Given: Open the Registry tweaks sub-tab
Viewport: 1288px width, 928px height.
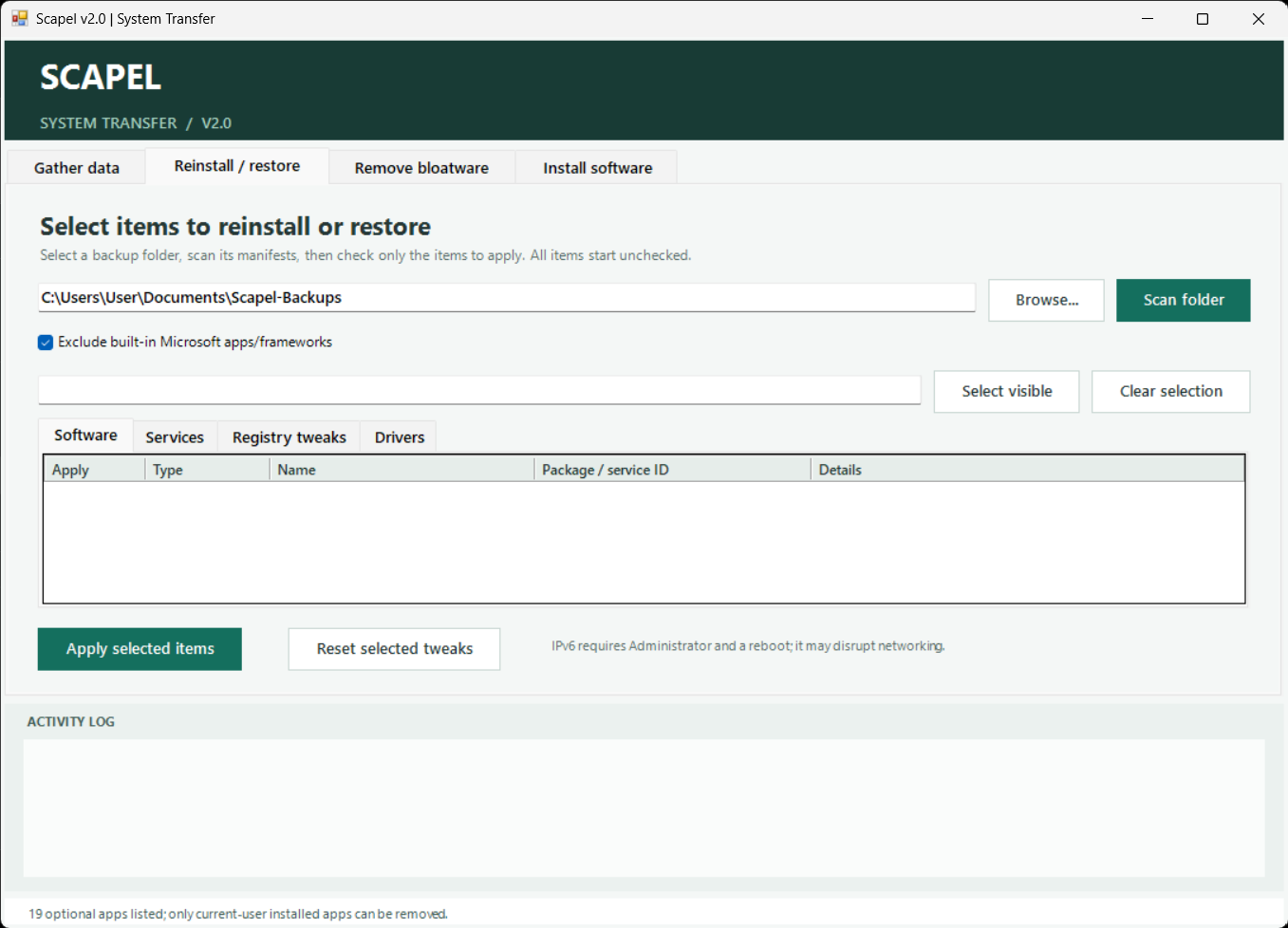Looking at the screenshot, I should coord(289,436).
